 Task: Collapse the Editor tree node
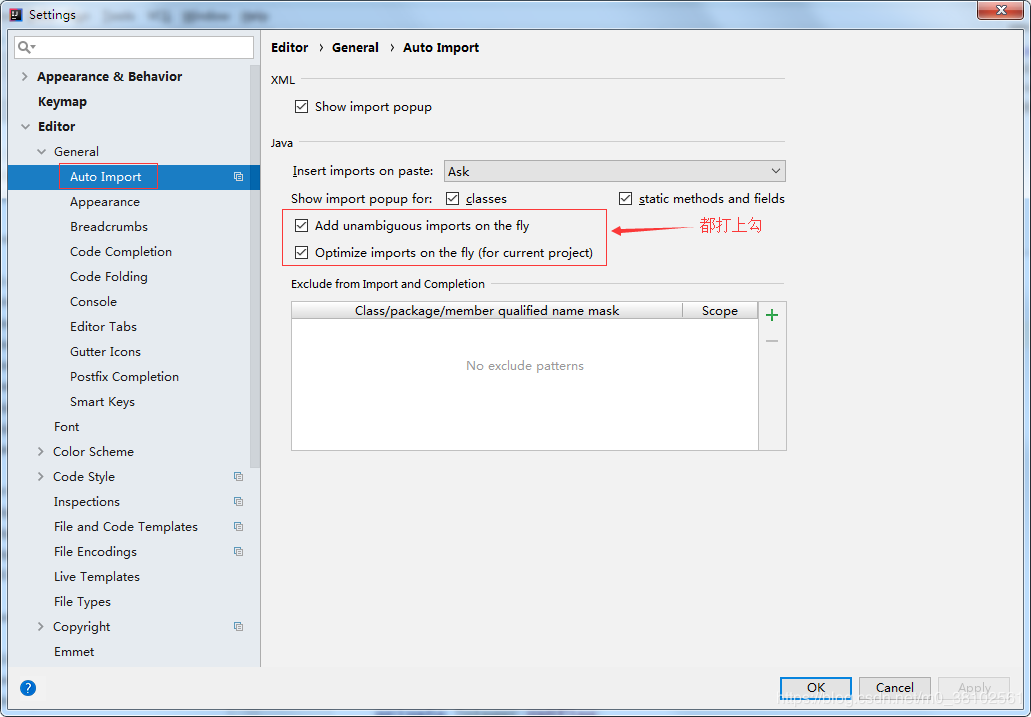pos(25,126)
